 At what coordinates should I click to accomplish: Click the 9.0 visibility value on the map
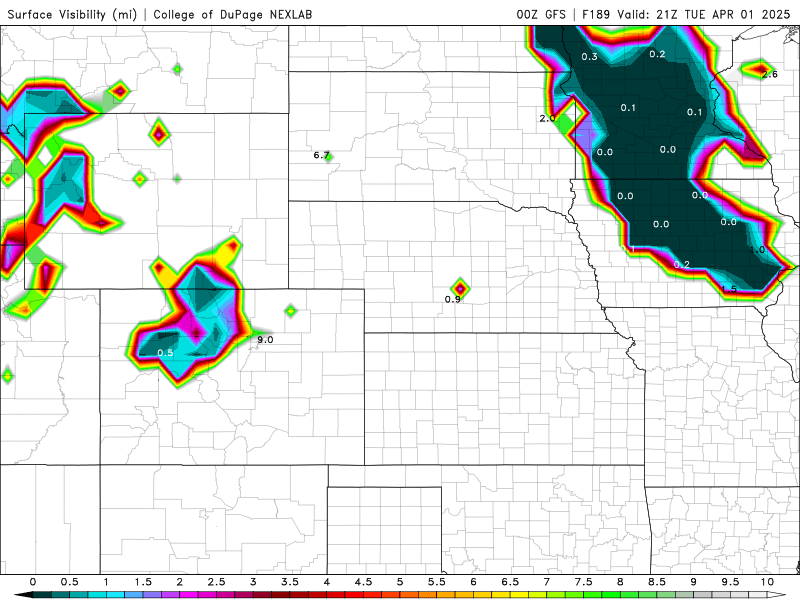pyautogui.click(x=265, y=340)
